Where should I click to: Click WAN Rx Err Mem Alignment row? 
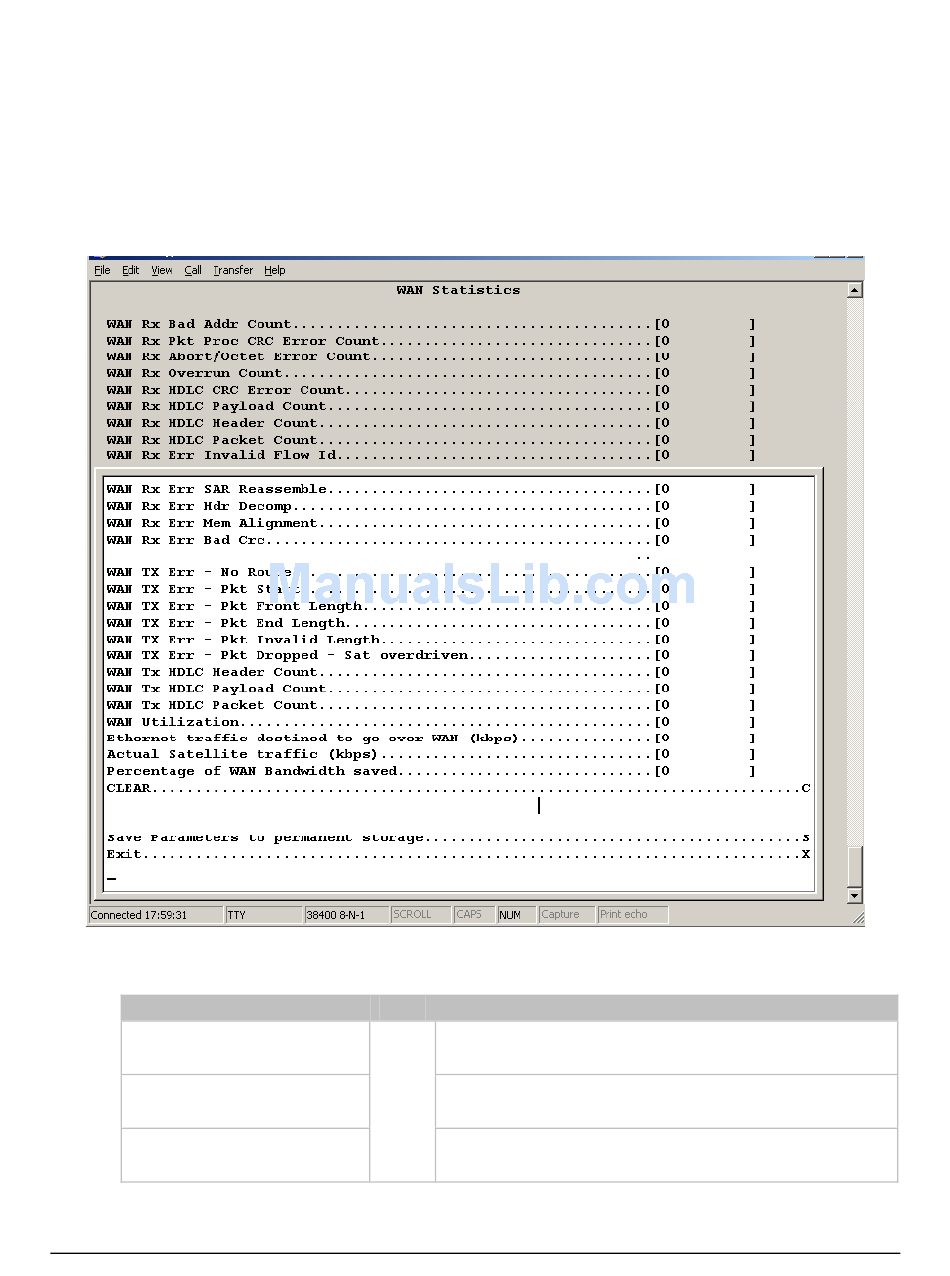(431, 523)
